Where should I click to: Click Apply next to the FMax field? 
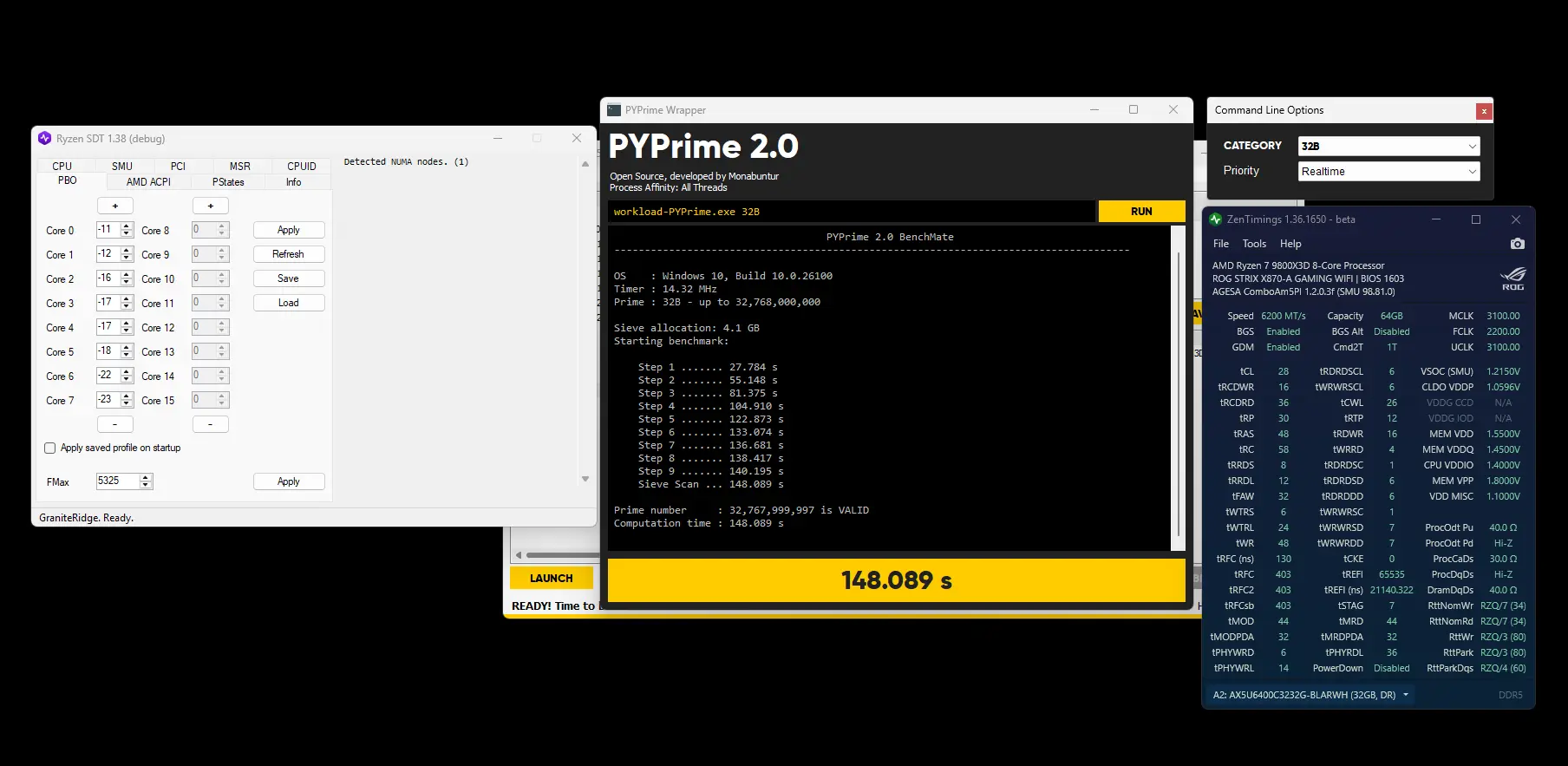289,481
